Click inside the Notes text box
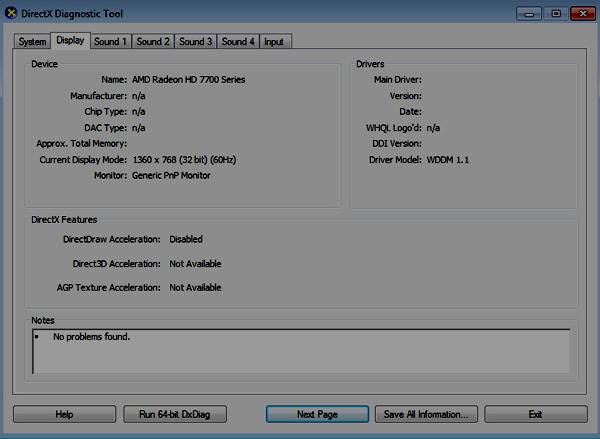Image resolution: width=600 pixels, height=439 pixels. pos(302,351)
